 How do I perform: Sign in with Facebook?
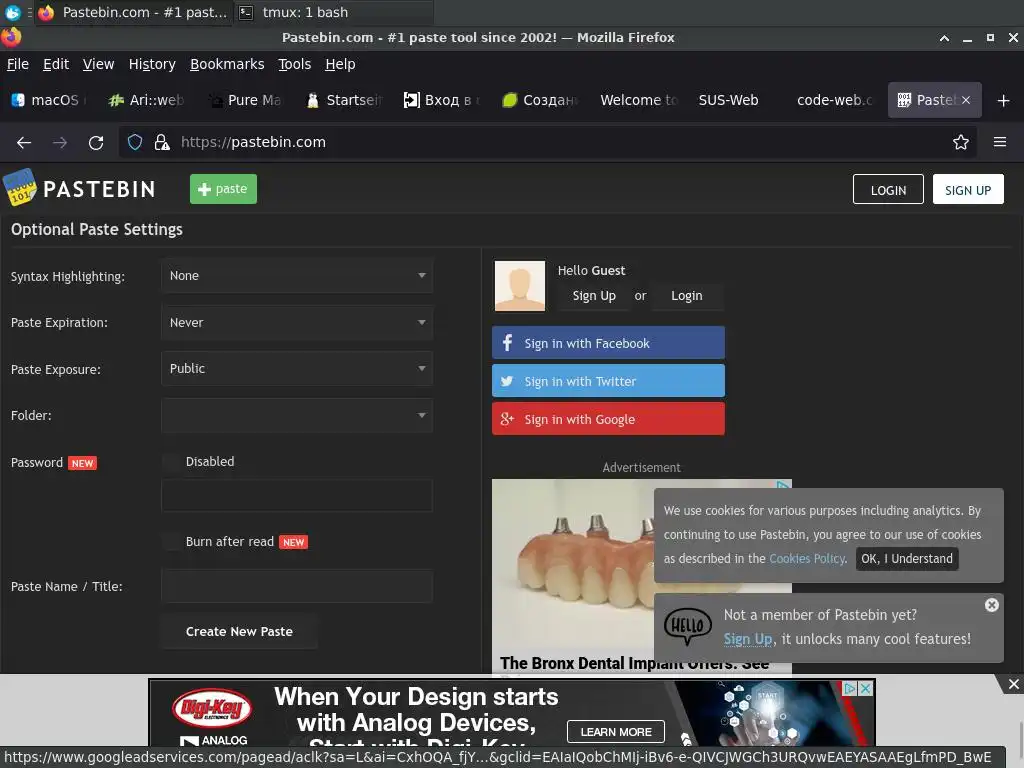click(608, 343)
